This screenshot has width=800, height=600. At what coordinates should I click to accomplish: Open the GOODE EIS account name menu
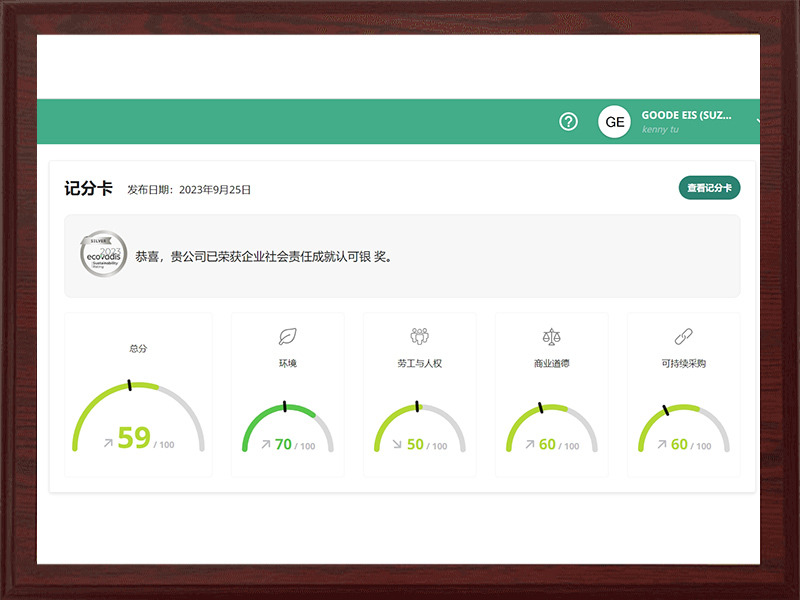(686, 115)
